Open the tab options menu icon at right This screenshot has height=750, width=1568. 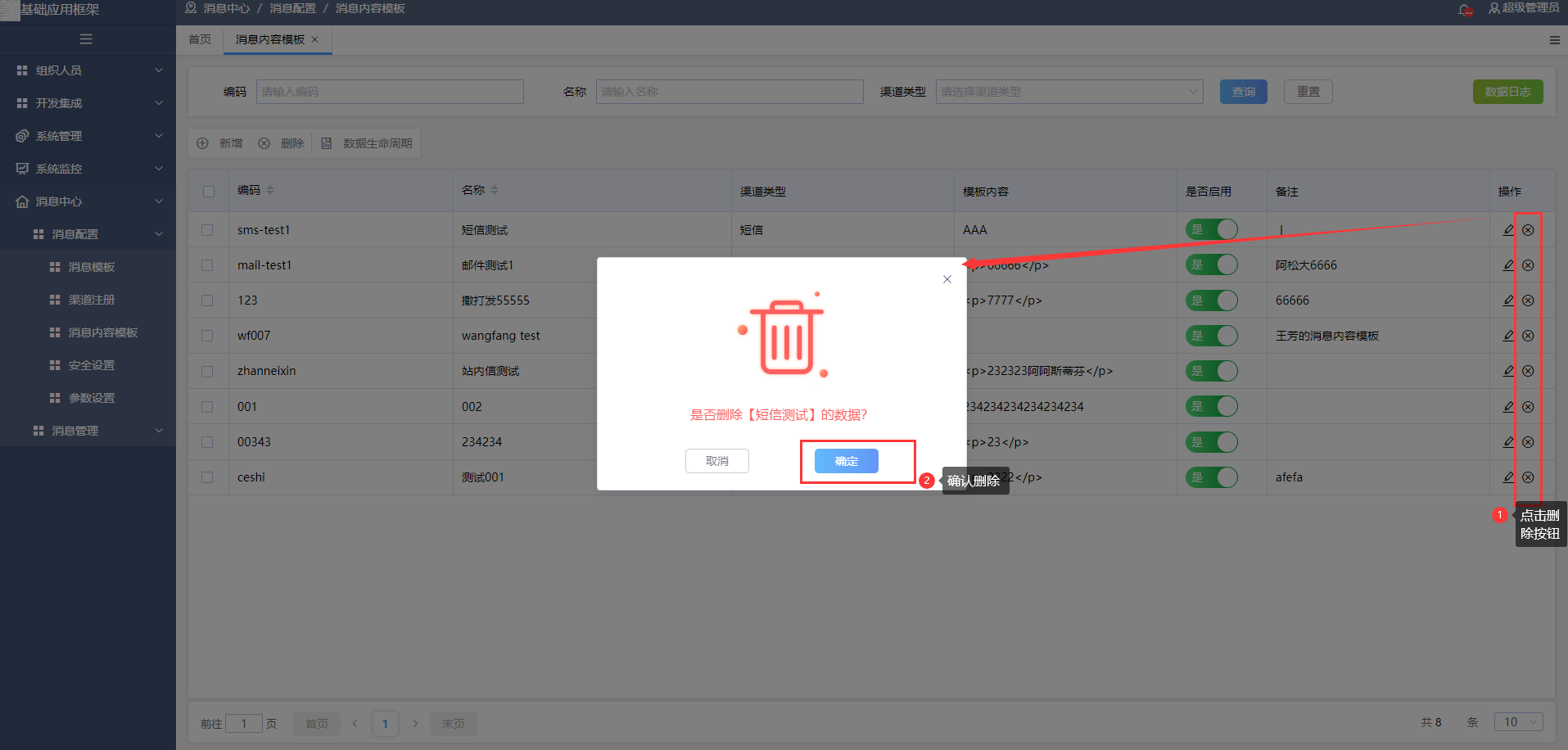1554,40
